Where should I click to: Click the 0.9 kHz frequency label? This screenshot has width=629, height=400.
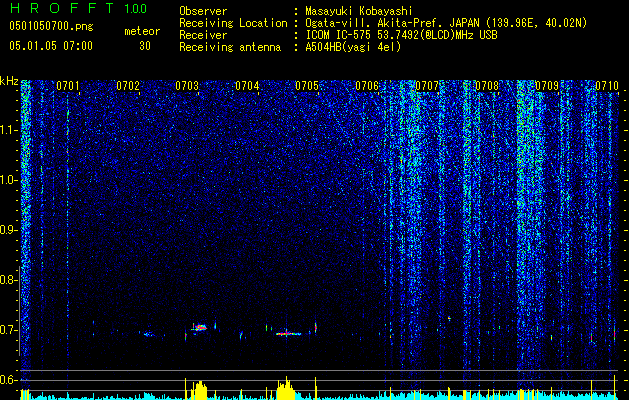tap(7, 230)
